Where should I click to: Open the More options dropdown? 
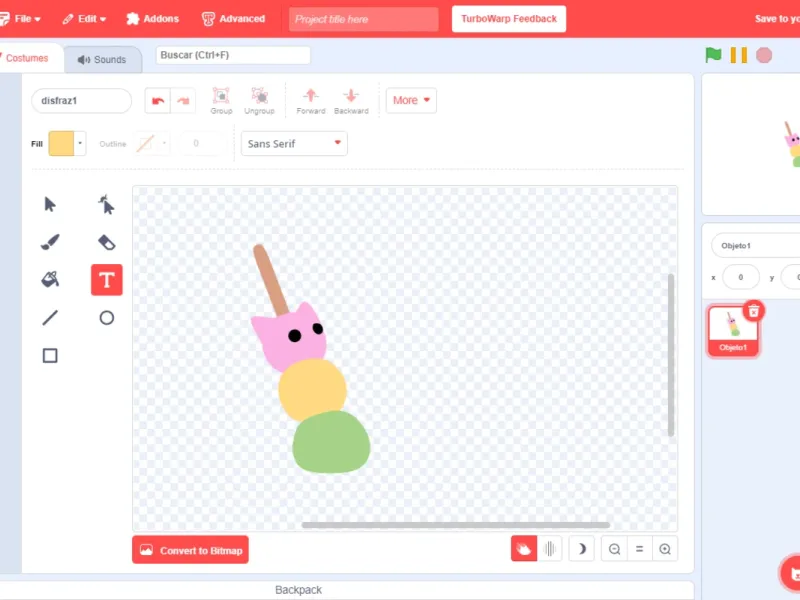tap(411, 100)
